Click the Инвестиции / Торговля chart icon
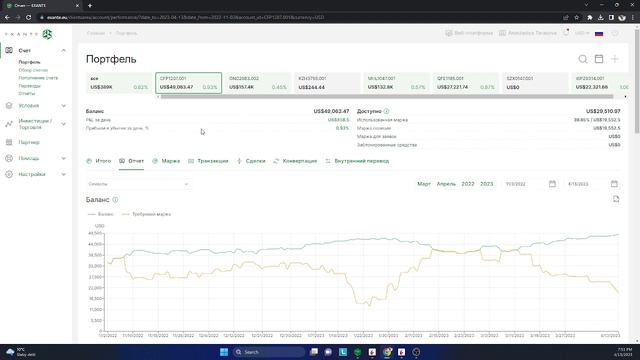The width and height of the screenshot is (640, 360). [9, 124]
